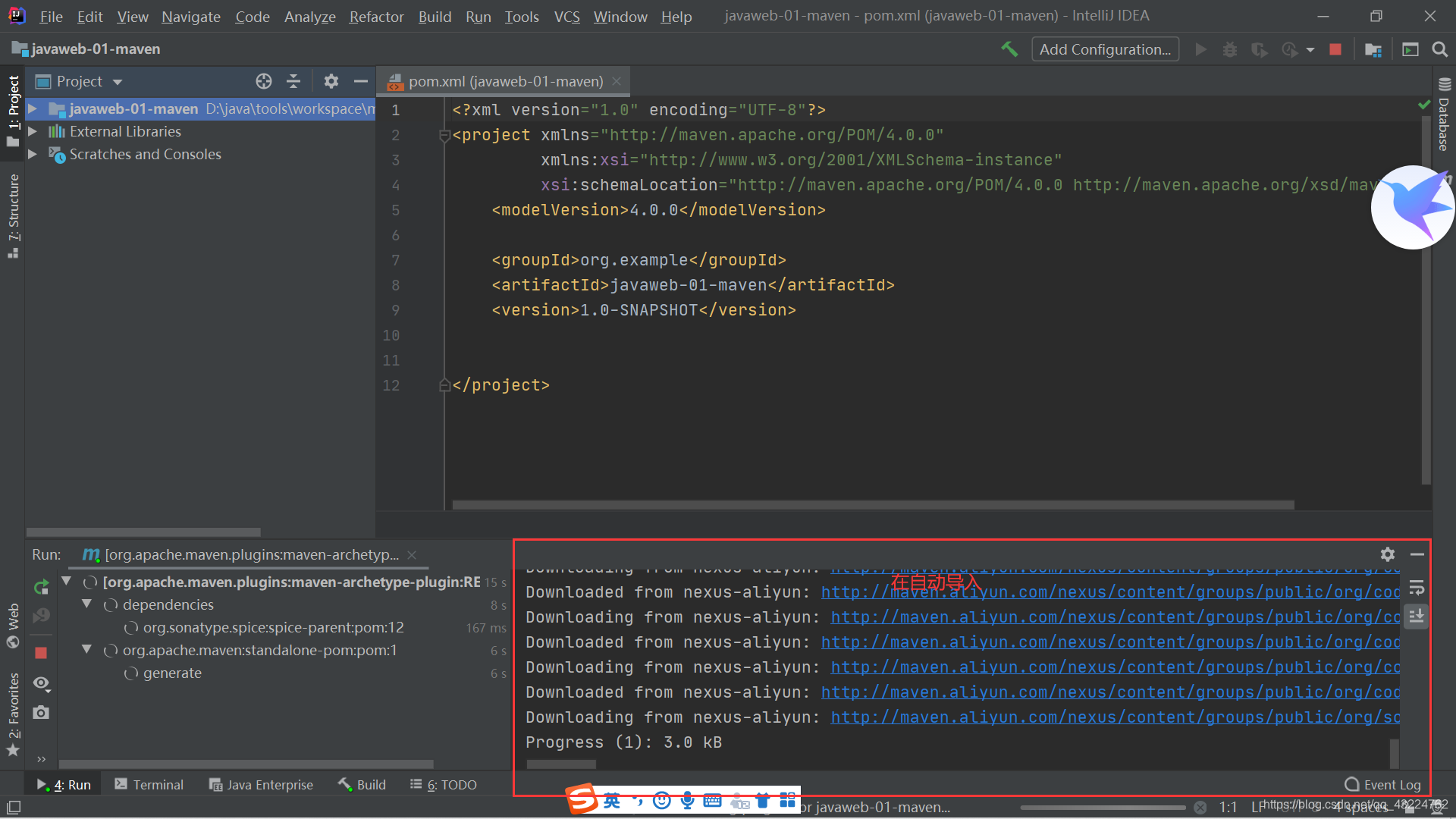This screenshot has height=819, width=1456.
Task: Open the Database tool window
Action: point(1444,115)
